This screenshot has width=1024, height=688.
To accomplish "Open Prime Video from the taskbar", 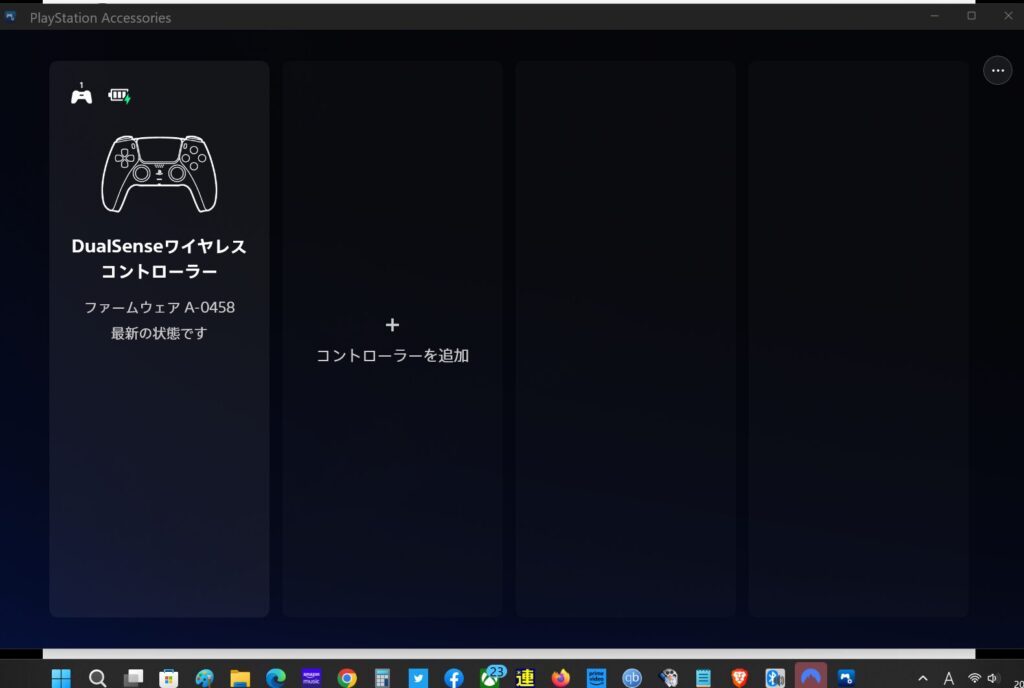I will pyautogui.click(x=596, y=678).
